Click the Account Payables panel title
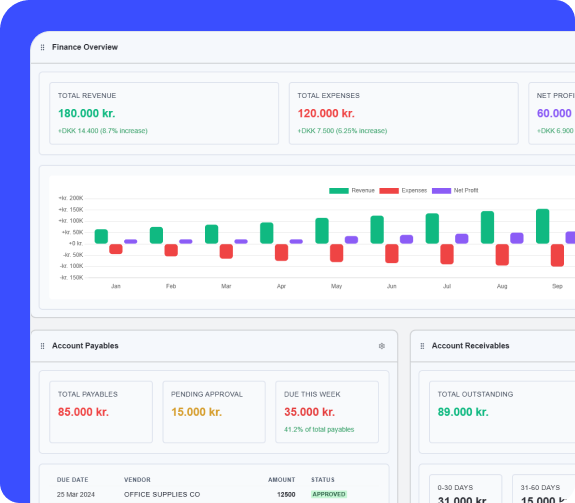 [85, 346]
